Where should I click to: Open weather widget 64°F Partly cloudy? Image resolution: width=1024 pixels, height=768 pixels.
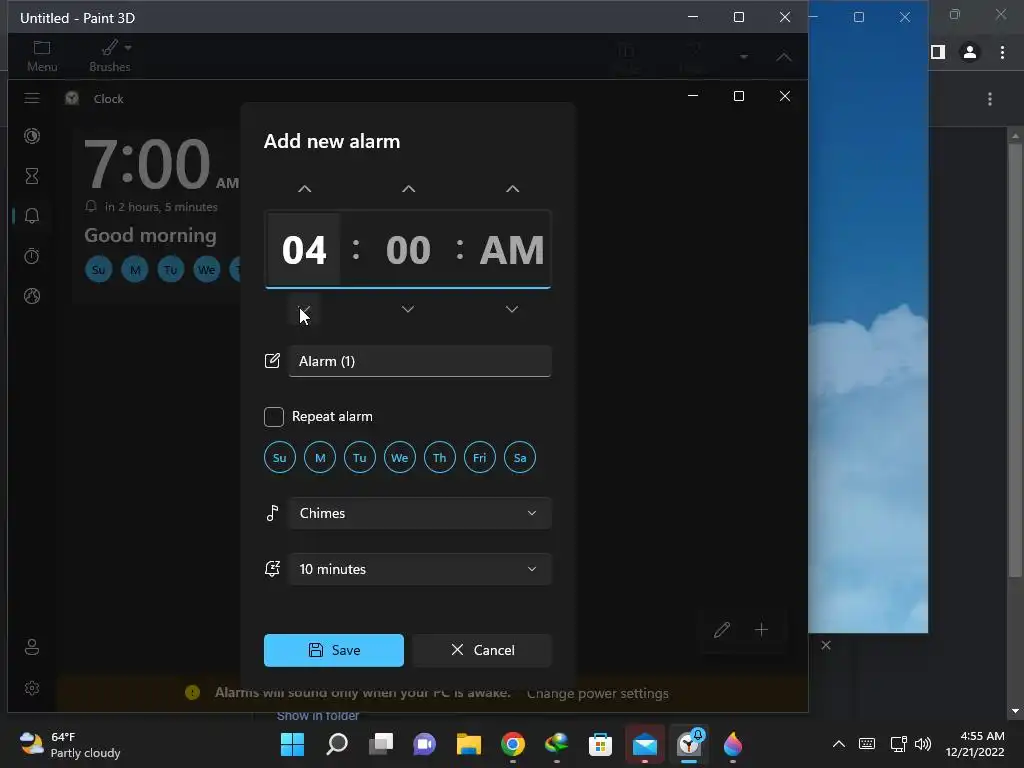click(x=71, y=744)
